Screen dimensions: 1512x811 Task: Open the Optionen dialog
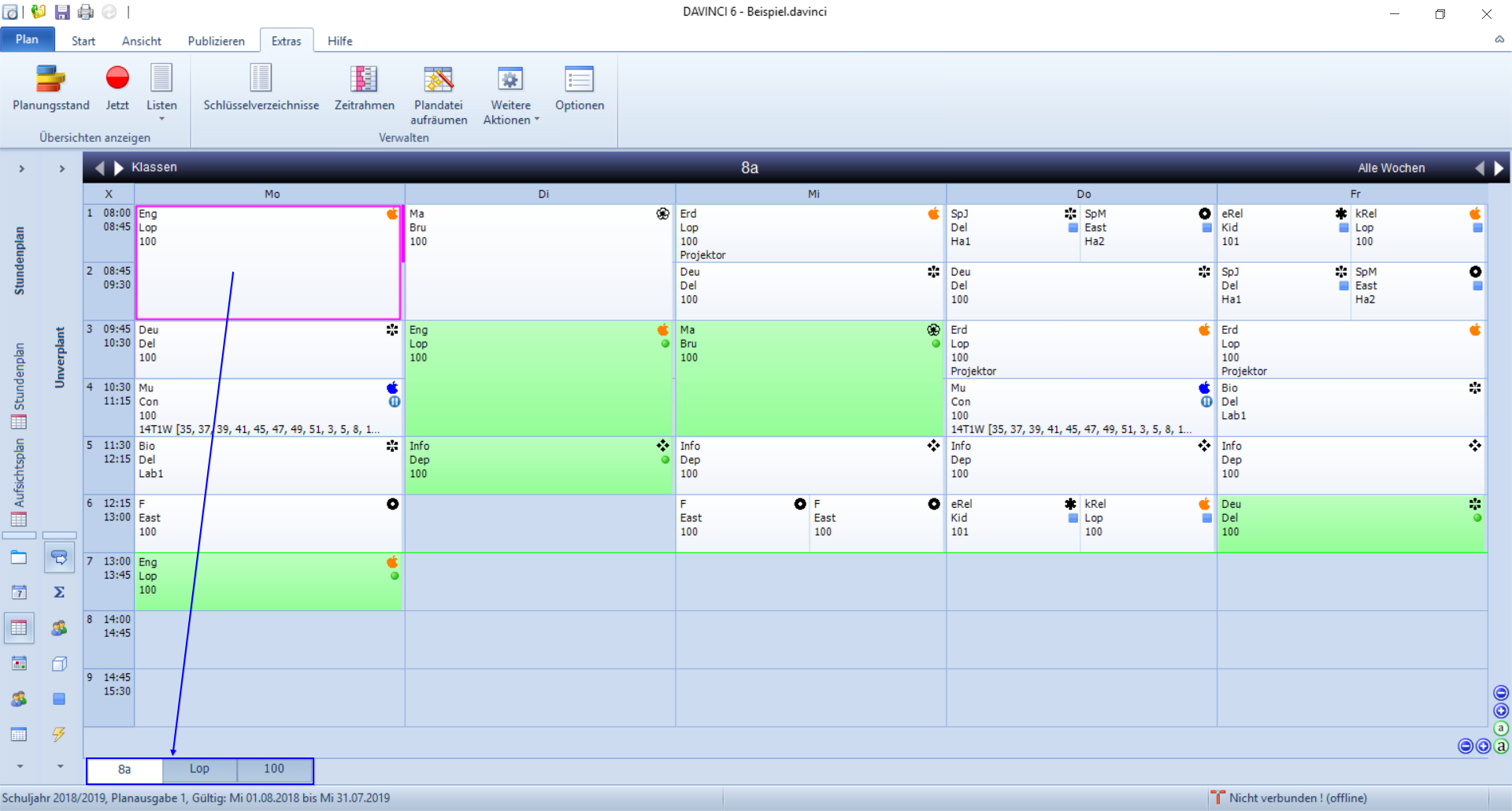pos(580,88)
